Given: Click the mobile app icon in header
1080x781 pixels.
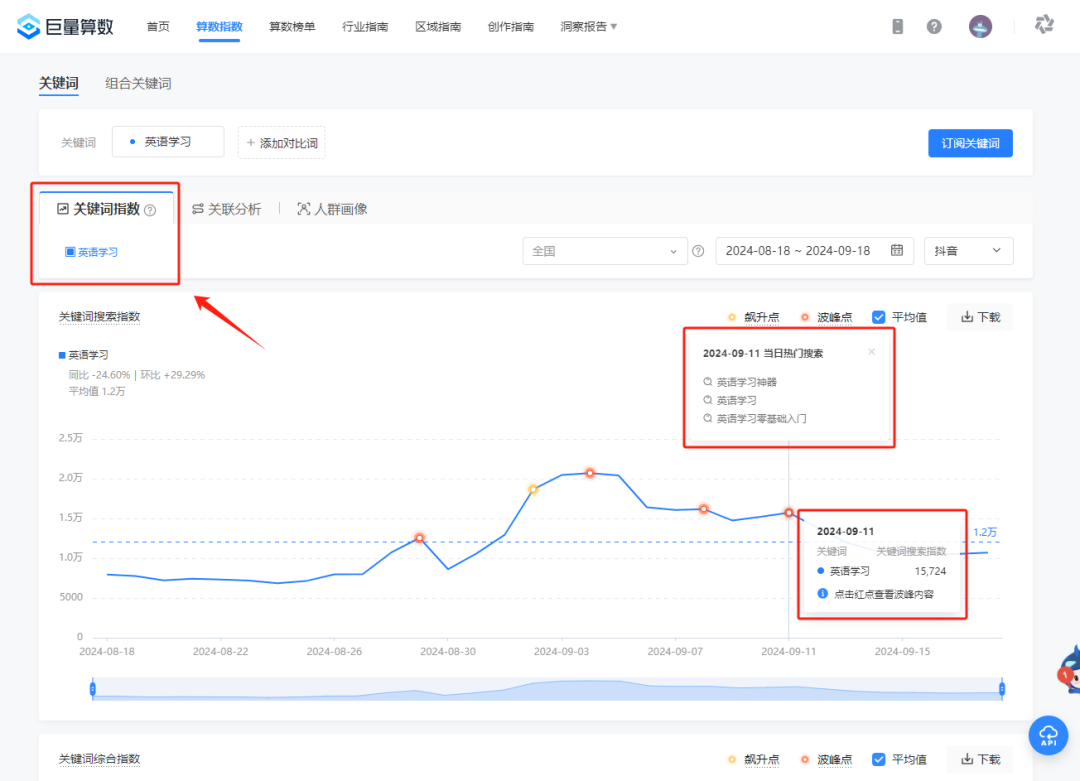Looking at the screenshot, I should click(897, 26).
